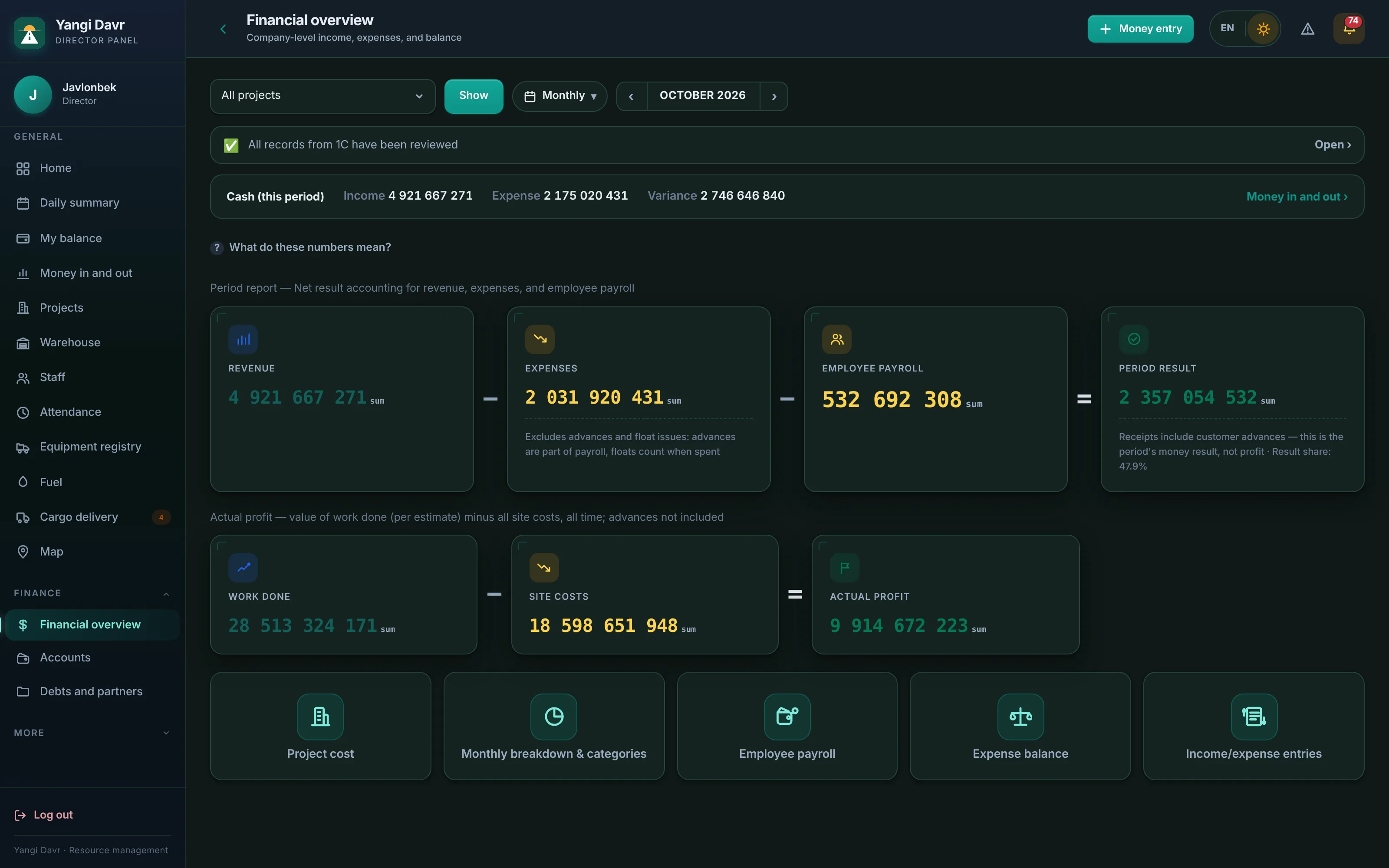Click the Yangi Davr logo icon
The image size is (1389, 868).
29,33
